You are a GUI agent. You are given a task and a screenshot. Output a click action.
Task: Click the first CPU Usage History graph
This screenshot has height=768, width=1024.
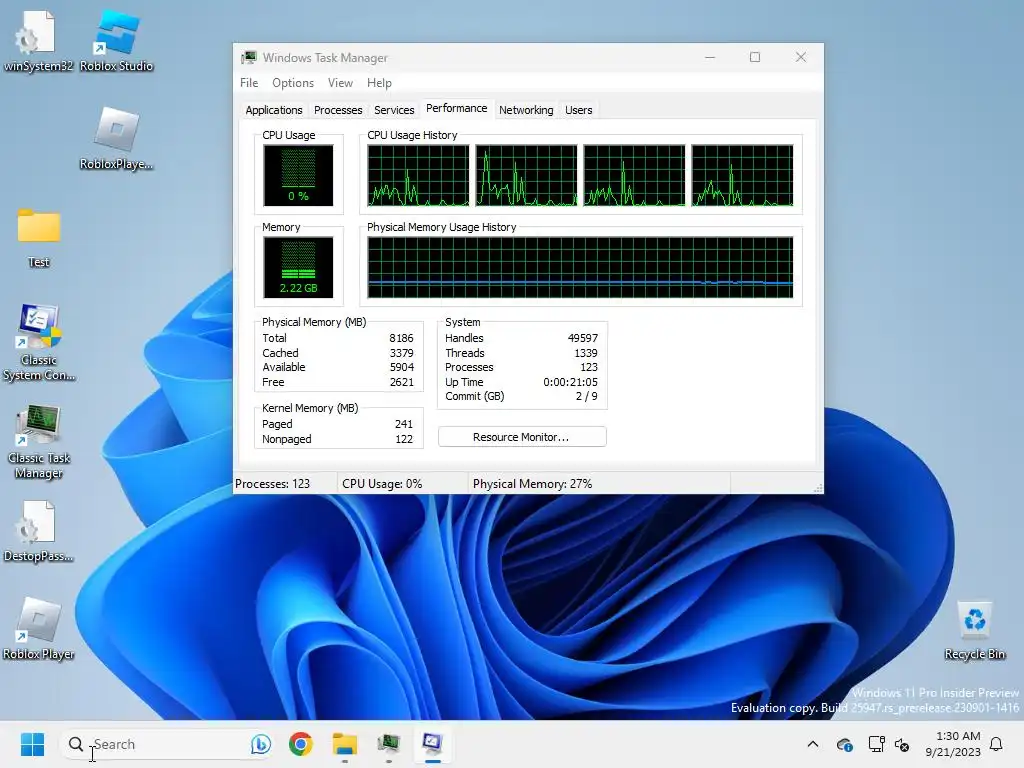[x=418, y=175]
